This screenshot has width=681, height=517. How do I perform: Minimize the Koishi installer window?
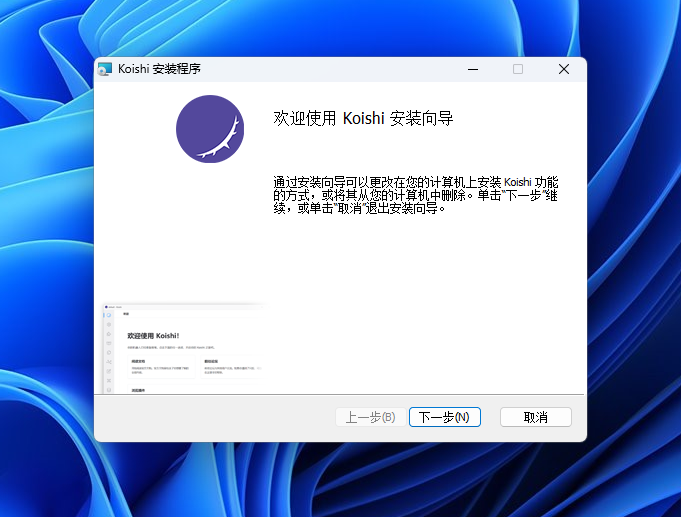pyautogui.click(x=473, y=69)
